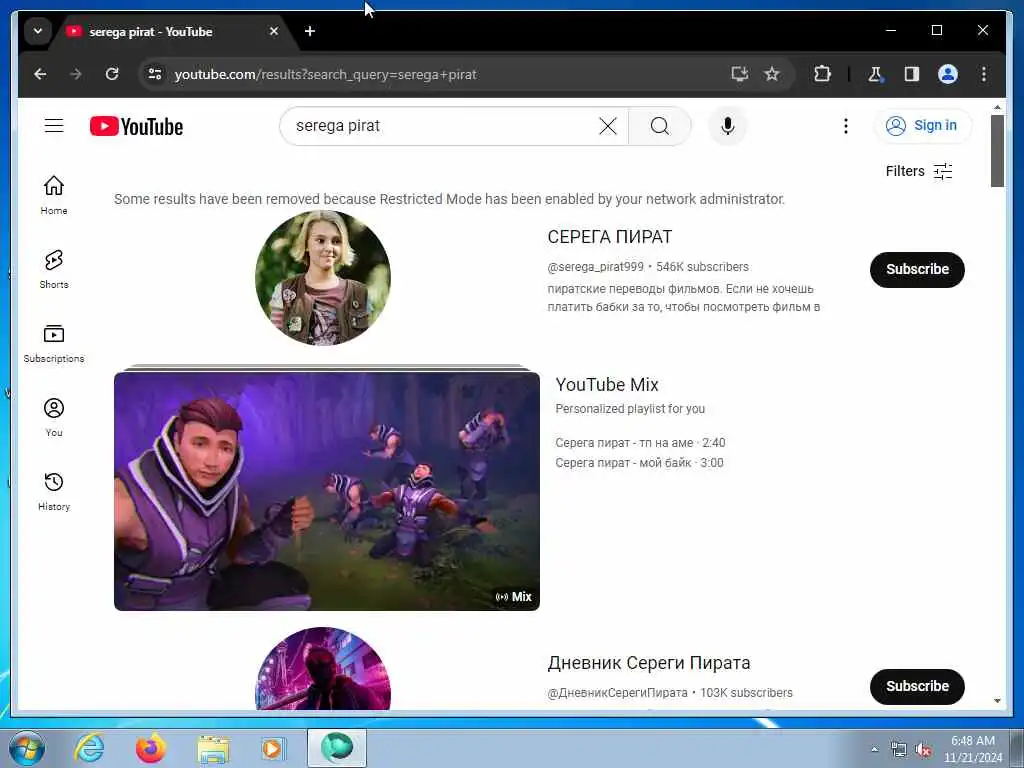
Task: Open Windows Explorer from the taskbar
Action: click(213, 748)
